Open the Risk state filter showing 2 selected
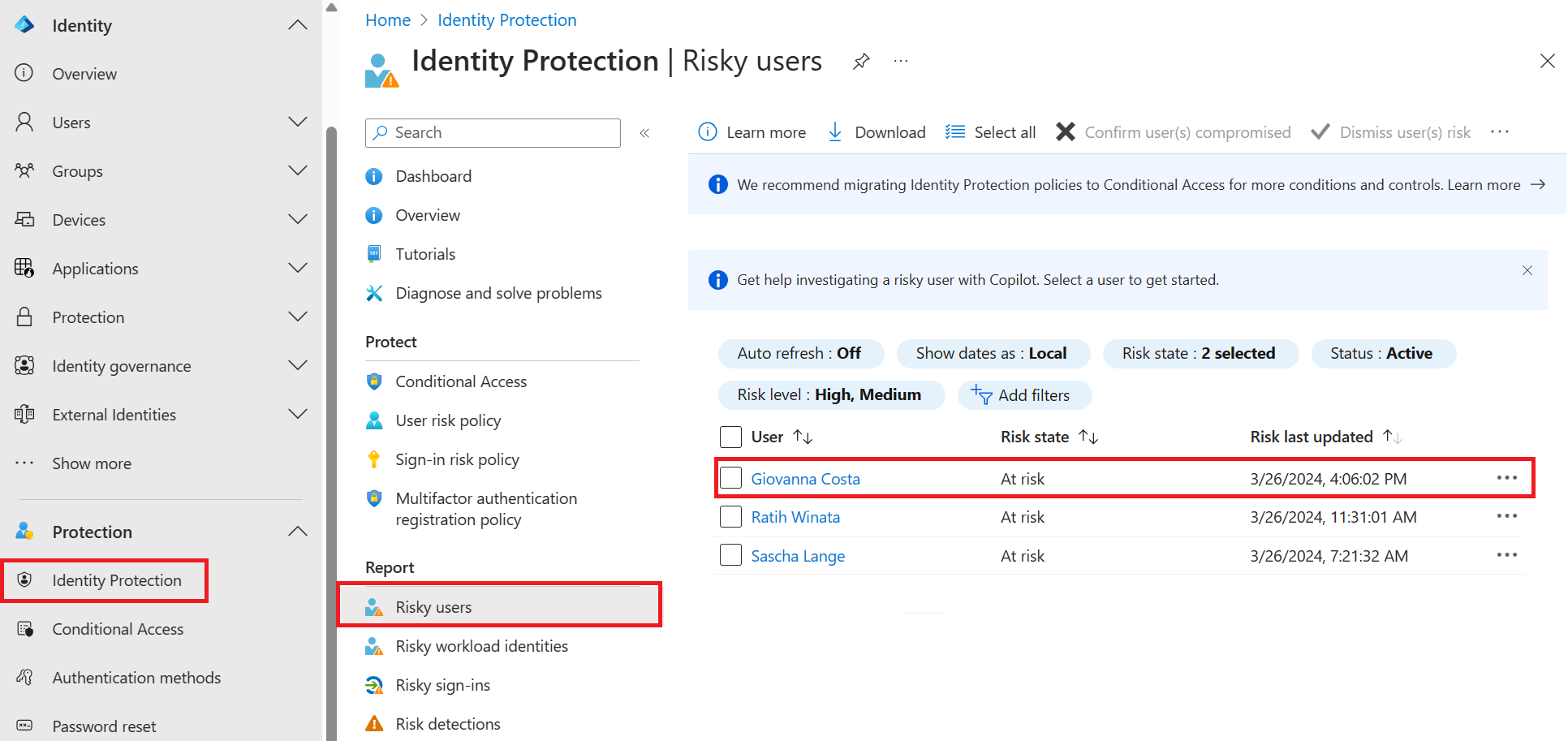The width and height of the screenshot is (1568, 741). [x=1200, y=353]
